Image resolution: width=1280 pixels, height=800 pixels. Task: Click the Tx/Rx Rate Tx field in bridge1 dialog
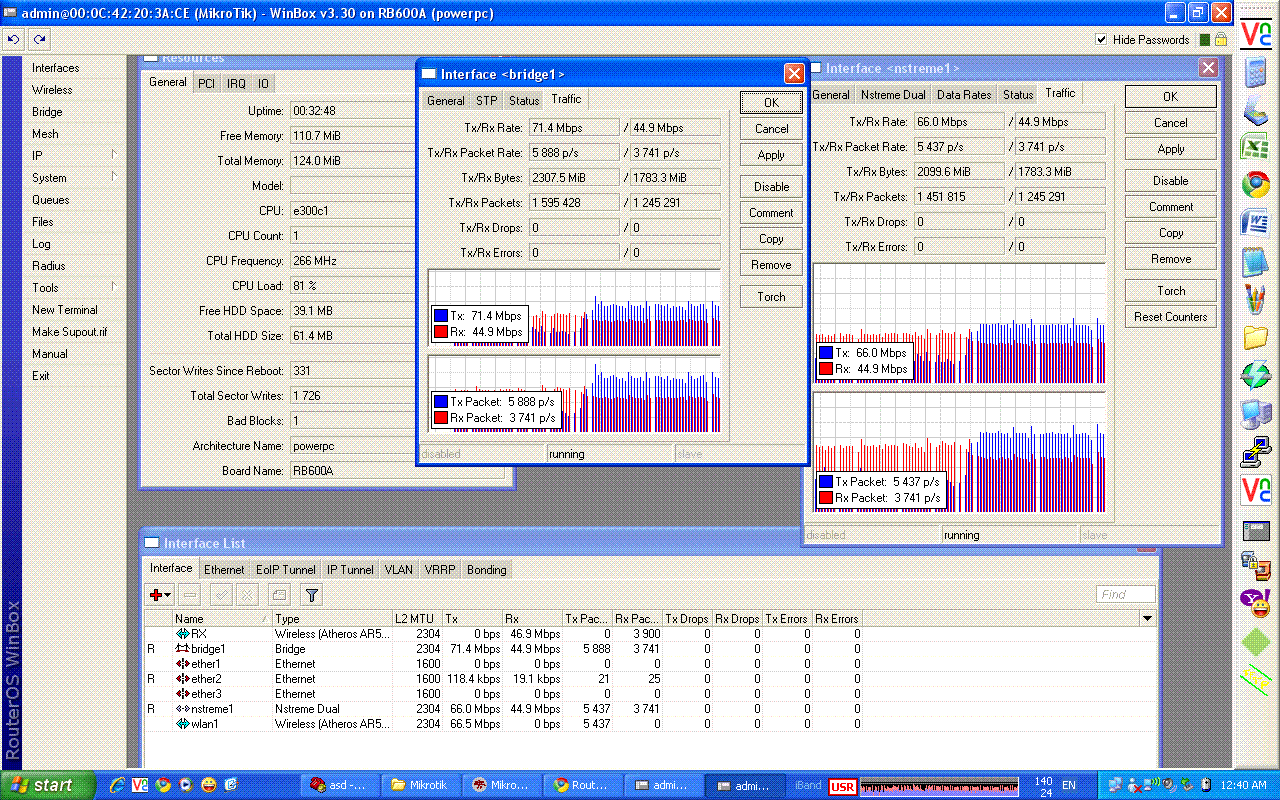coord(574,128)
